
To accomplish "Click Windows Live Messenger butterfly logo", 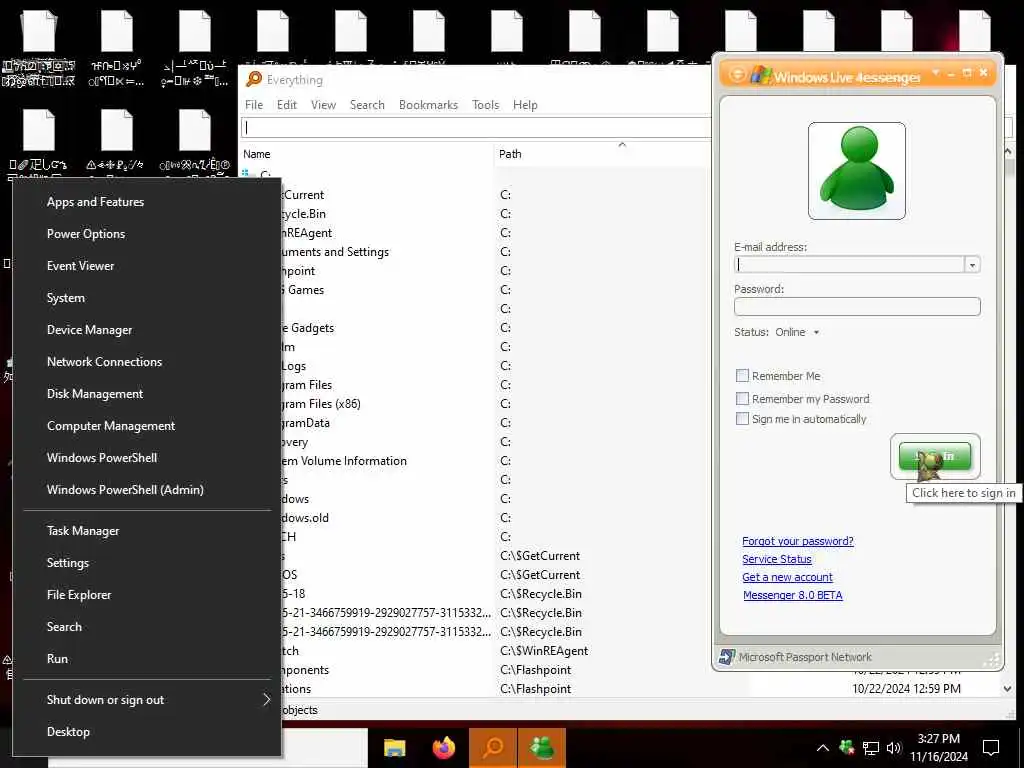I will click(x=760, y=75).
